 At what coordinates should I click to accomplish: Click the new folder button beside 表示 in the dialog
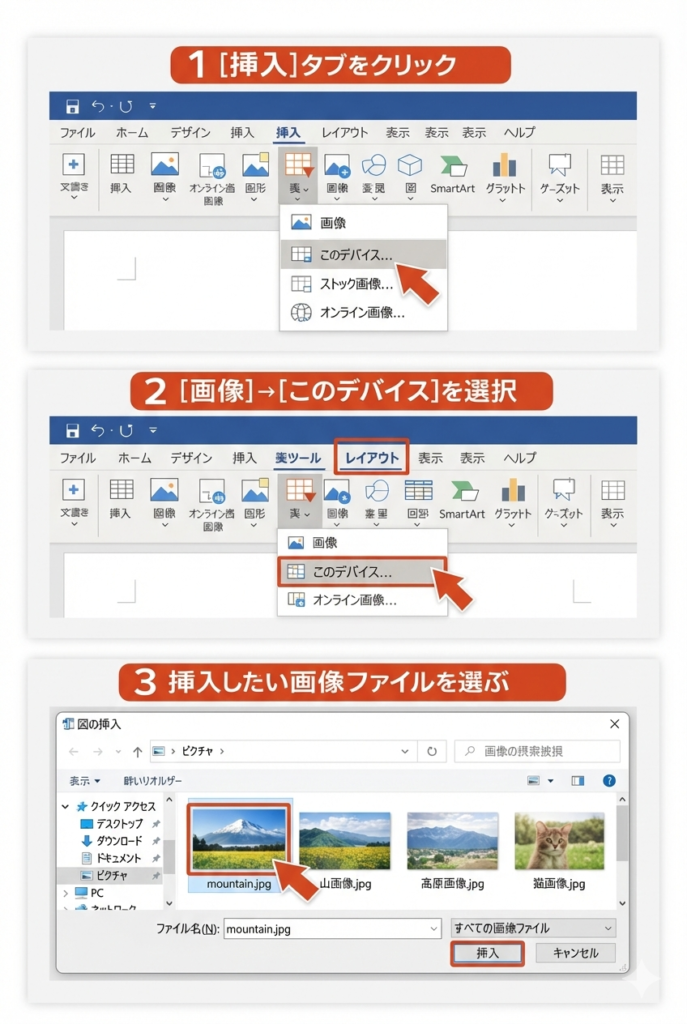152,781
